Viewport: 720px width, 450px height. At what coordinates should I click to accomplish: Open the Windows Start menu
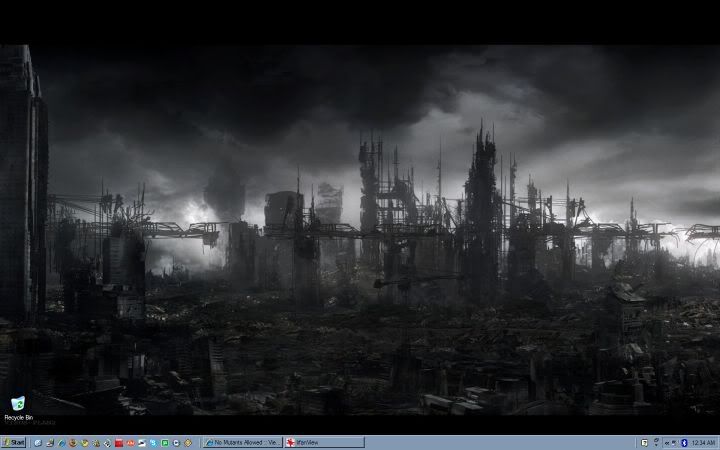pyautogui.click(x=13, y=443)
